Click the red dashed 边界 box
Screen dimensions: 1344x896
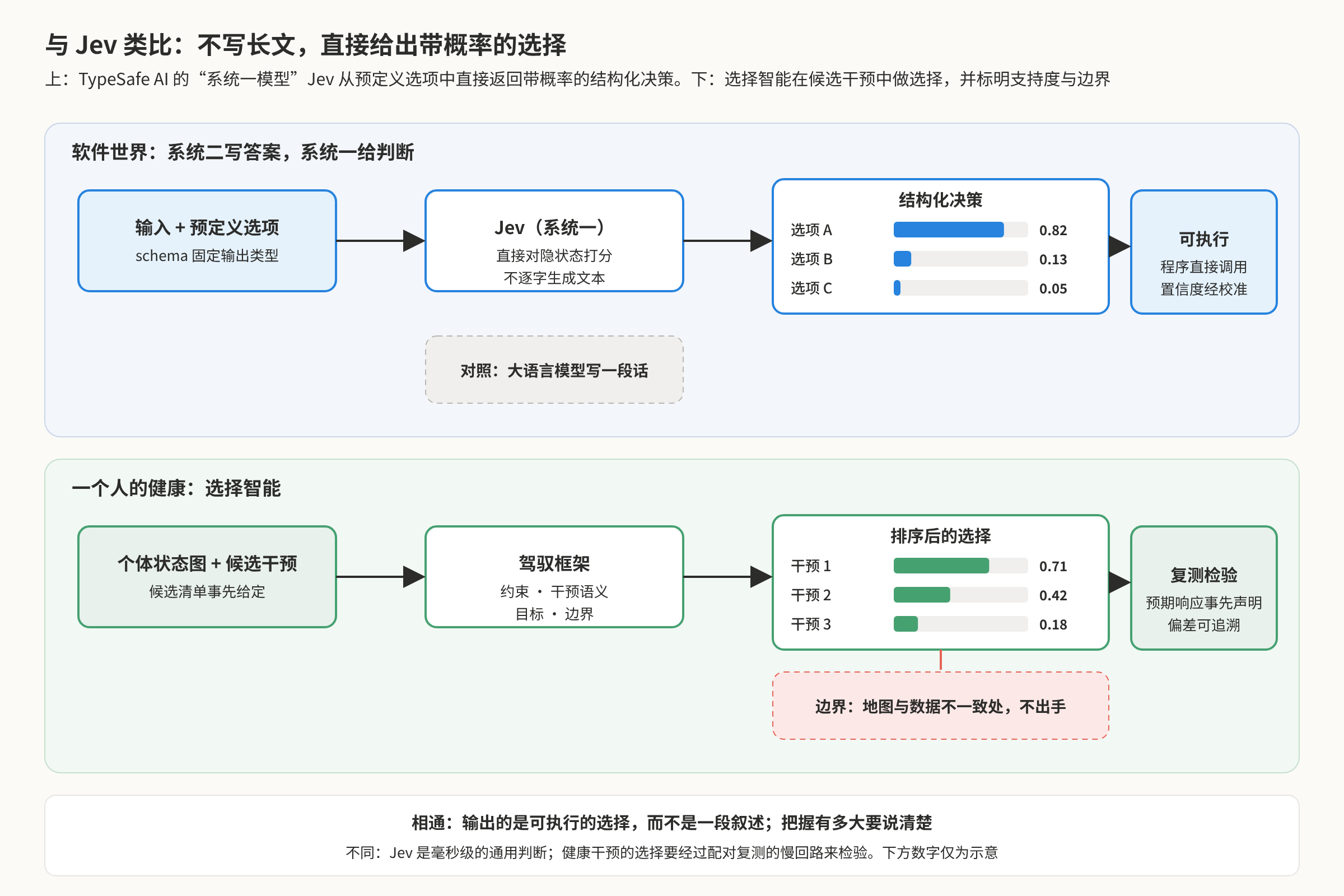tap(941, 706)
